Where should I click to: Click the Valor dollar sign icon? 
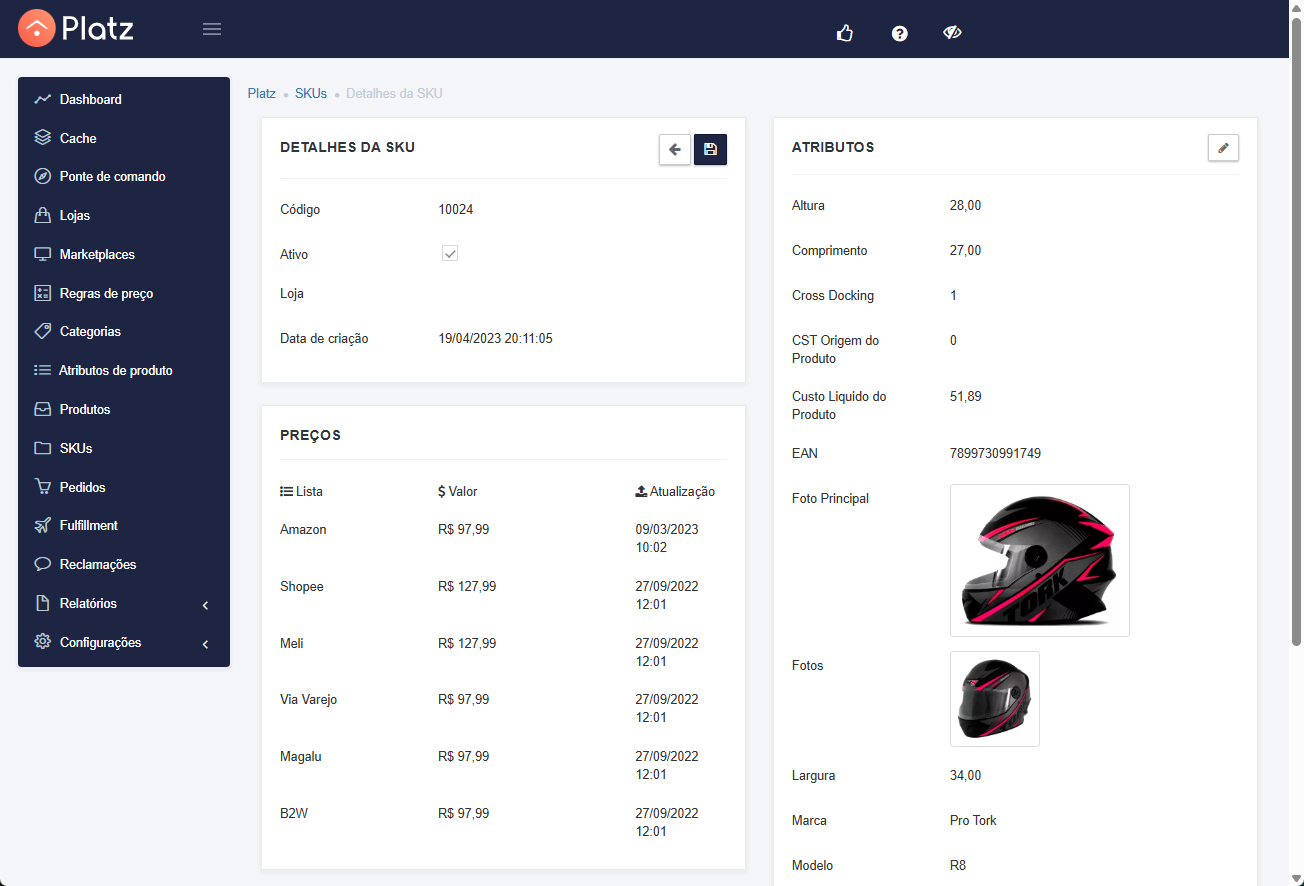442,491
